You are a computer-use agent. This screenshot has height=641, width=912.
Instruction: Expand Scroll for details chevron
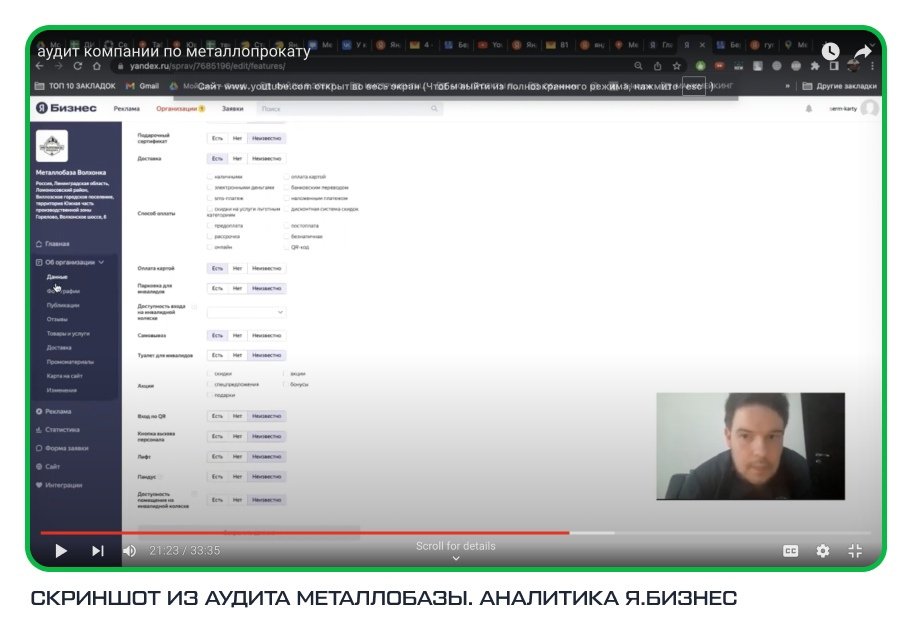tap(456, 558)
